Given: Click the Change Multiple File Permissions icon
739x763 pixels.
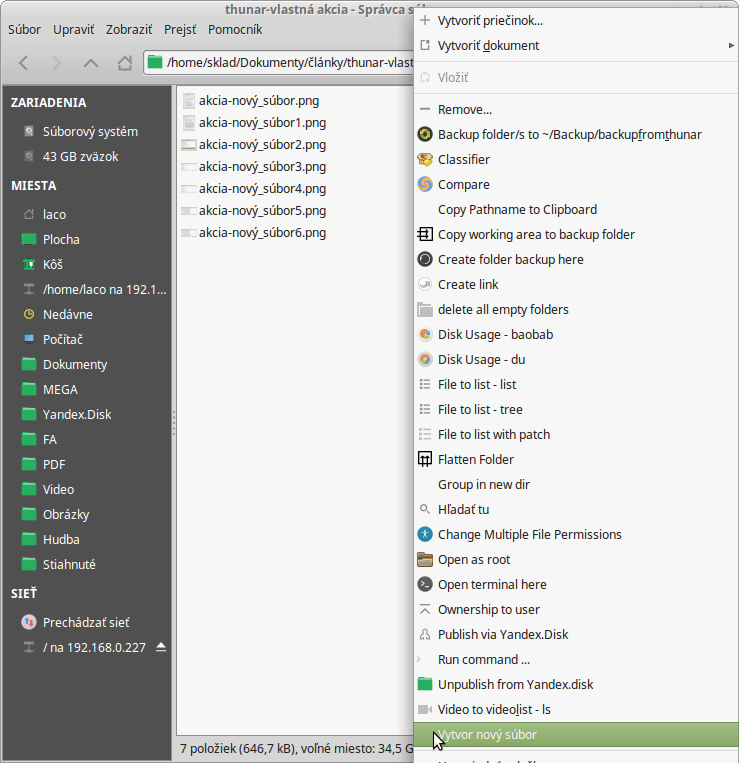Looking at the screenshot, I should coord(425,535).
